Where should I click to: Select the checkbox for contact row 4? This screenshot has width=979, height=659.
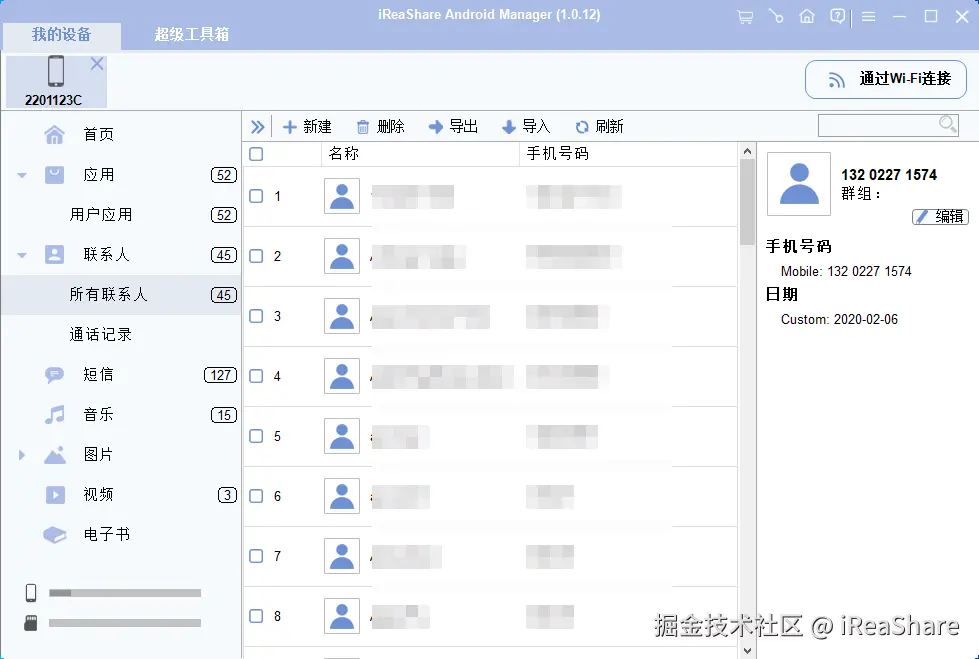pos(254,376)
